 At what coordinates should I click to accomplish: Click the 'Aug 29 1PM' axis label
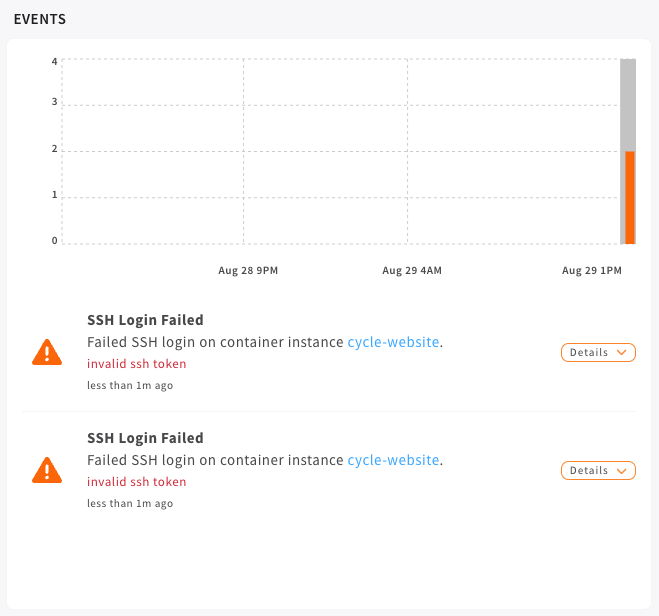point(592,271)
